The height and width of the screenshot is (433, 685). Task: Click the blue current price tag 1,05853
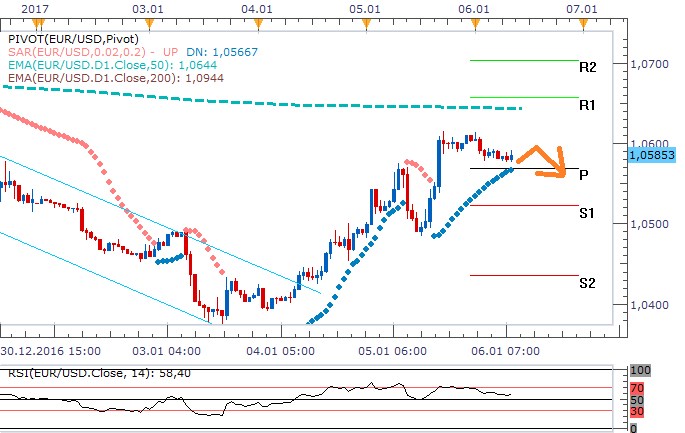point(653,156)
